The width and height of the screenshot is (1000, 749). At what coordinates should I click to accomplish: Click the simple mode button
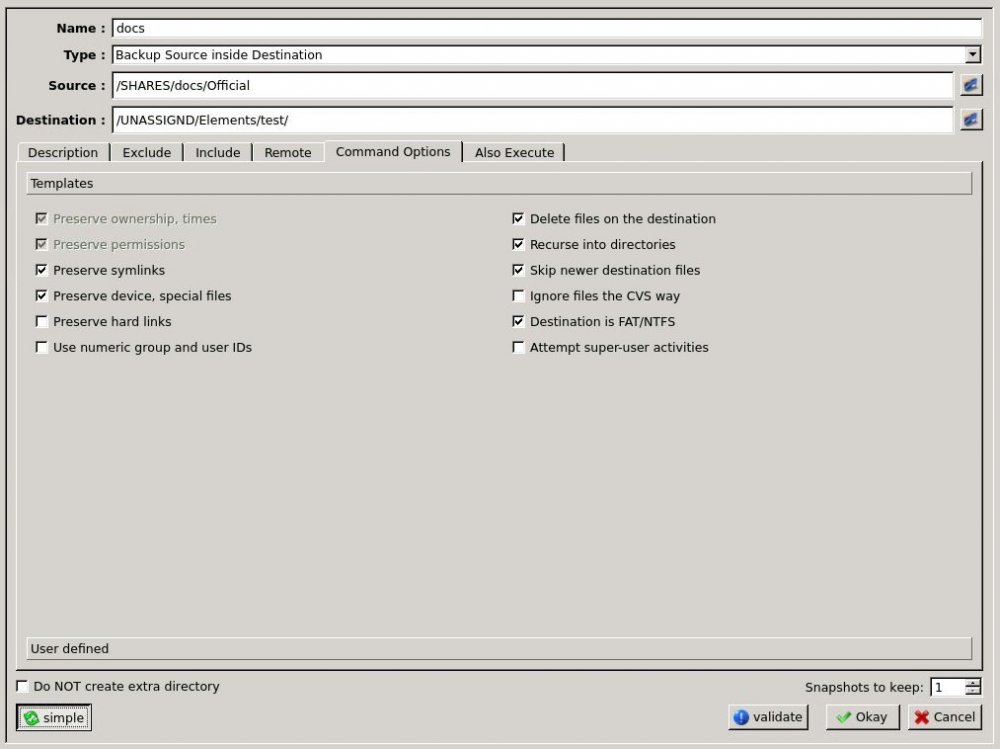[x=54, y=718]
